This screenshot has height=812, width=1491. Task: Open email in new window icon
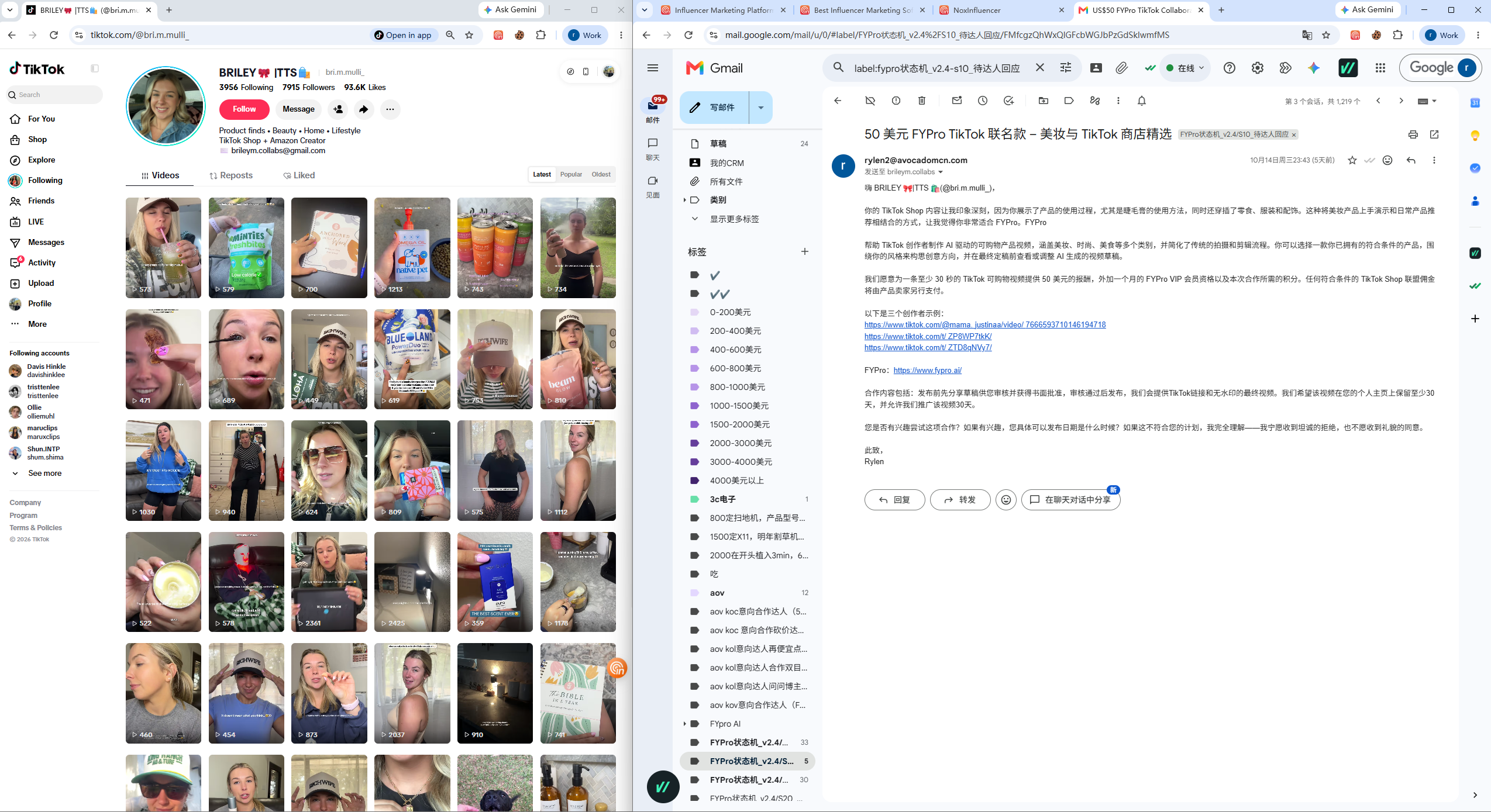point(1434,134)
